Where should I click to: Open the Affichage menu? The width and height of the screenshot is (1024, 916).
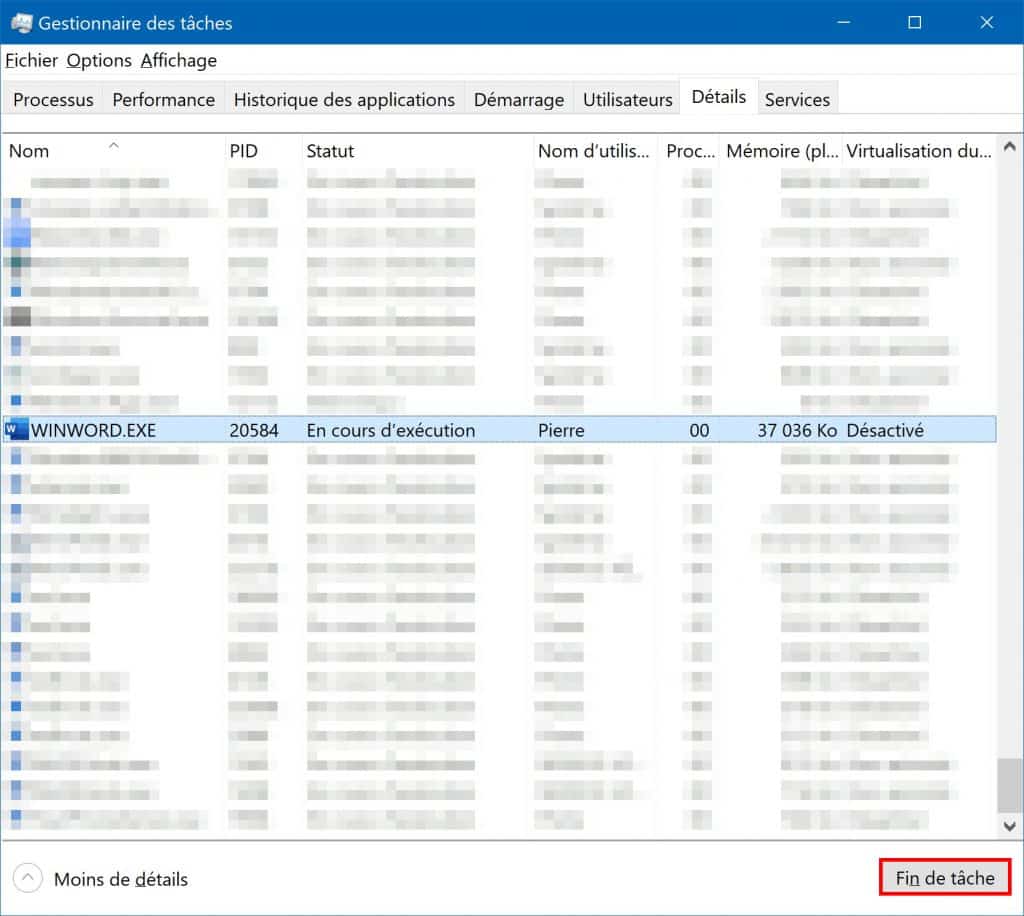click(178, 61)
